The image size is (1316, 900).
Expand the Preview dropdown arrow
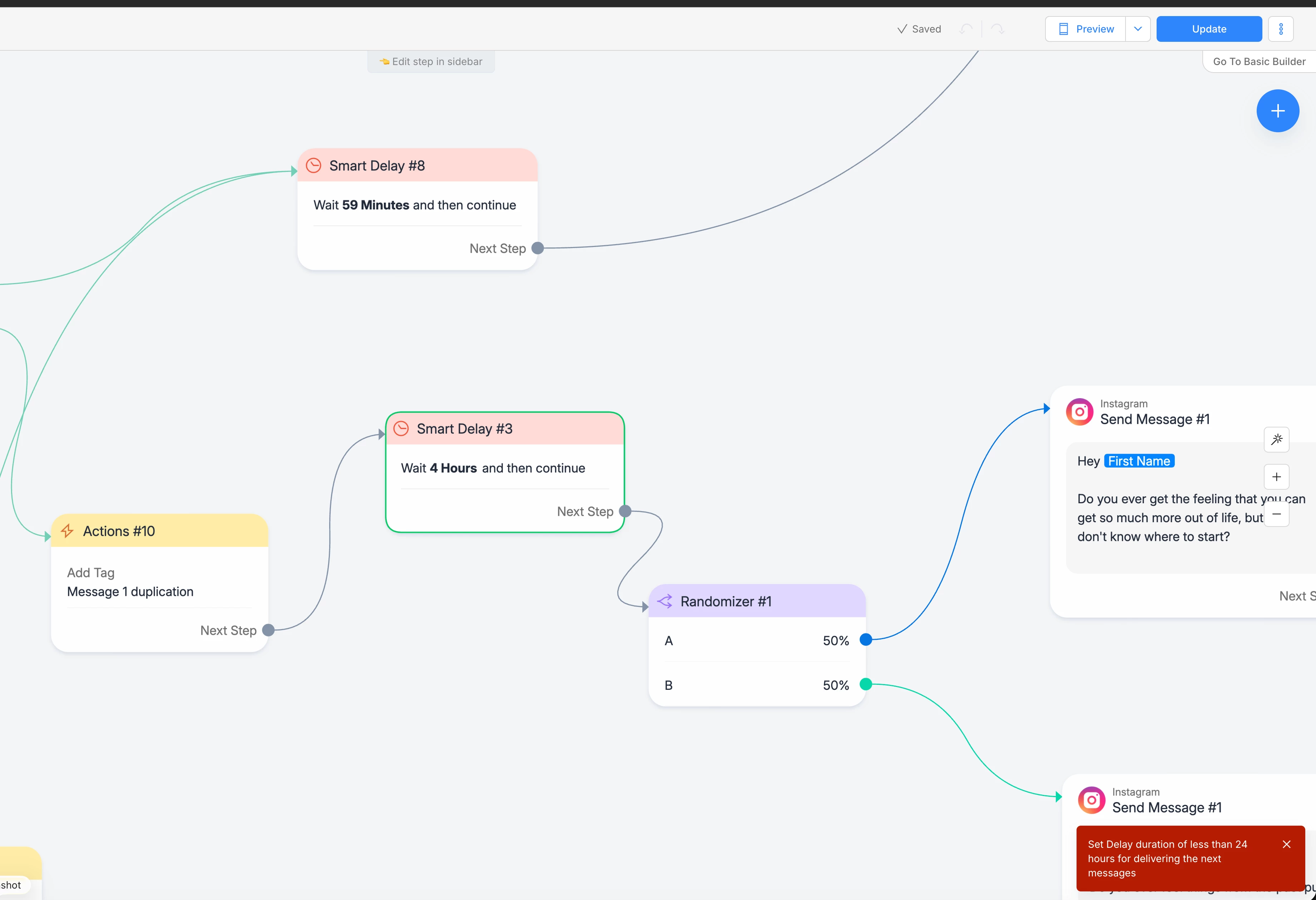(x=1138, y=29)
